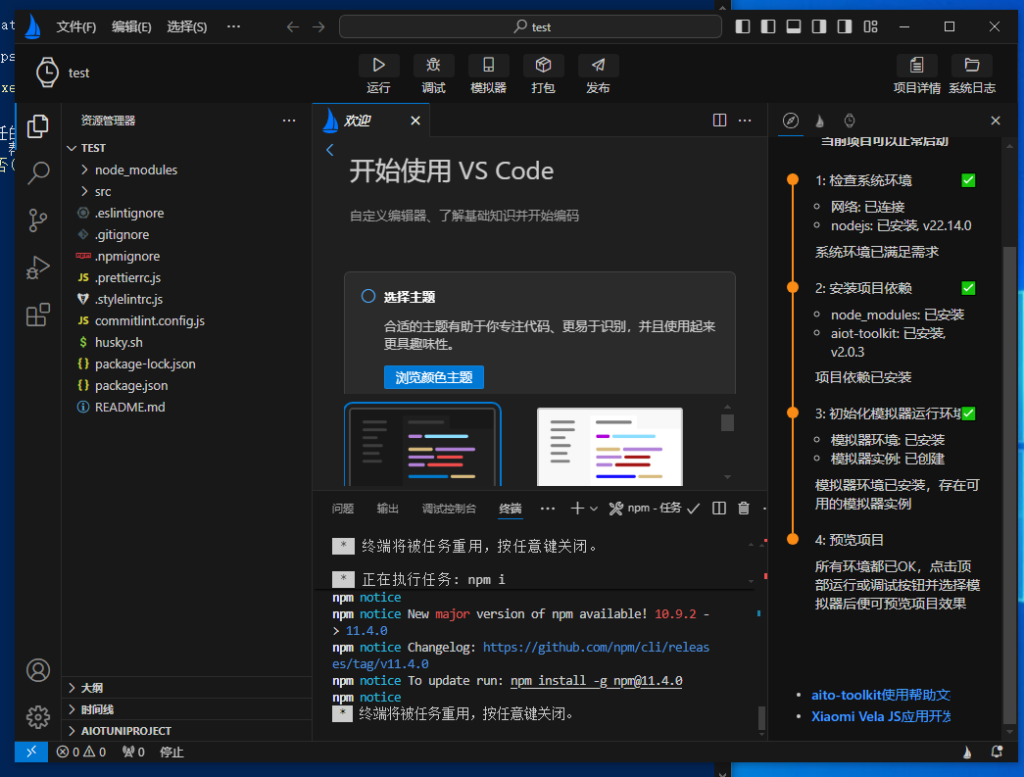Expand the 时间线 timeline section
This screenshot has width=1024, height=777.
click(186, 709)
